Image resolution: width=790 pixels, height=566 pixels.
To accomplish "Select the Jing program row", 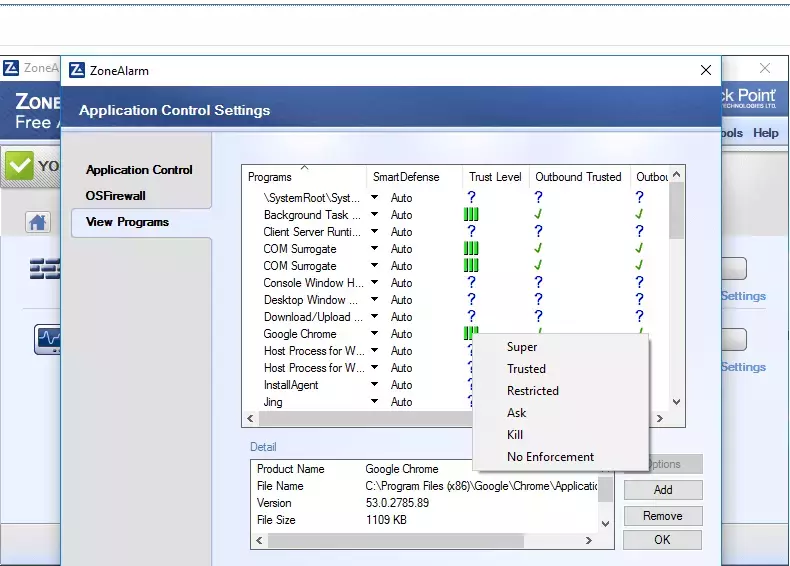I will [x=273, y=402].
